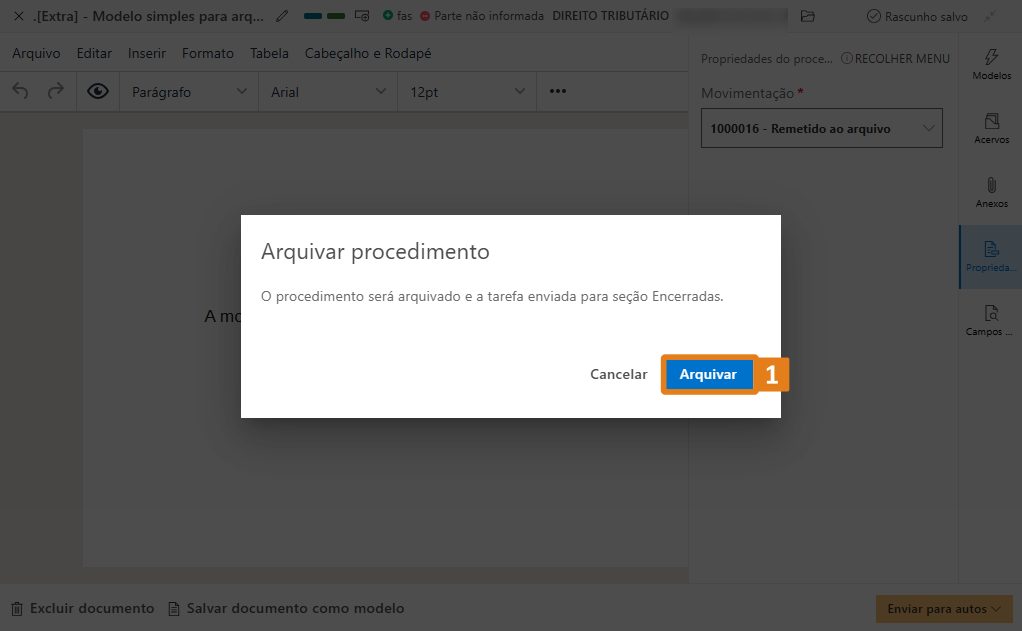Open the Anexos panel
The image size is (1022, 631).
[990, 193]
